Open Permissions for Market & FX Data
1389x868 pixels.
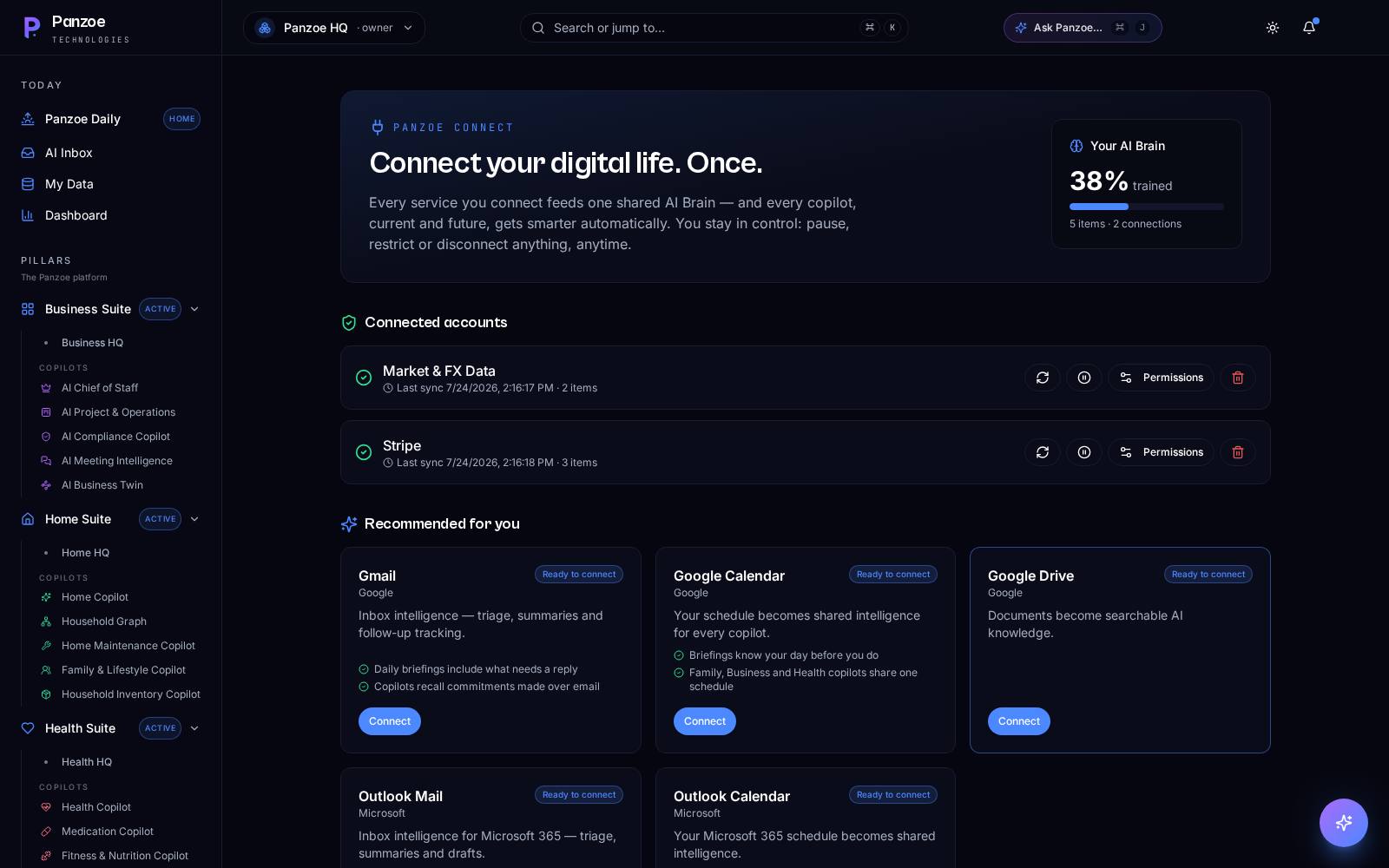pos(1161,378)
